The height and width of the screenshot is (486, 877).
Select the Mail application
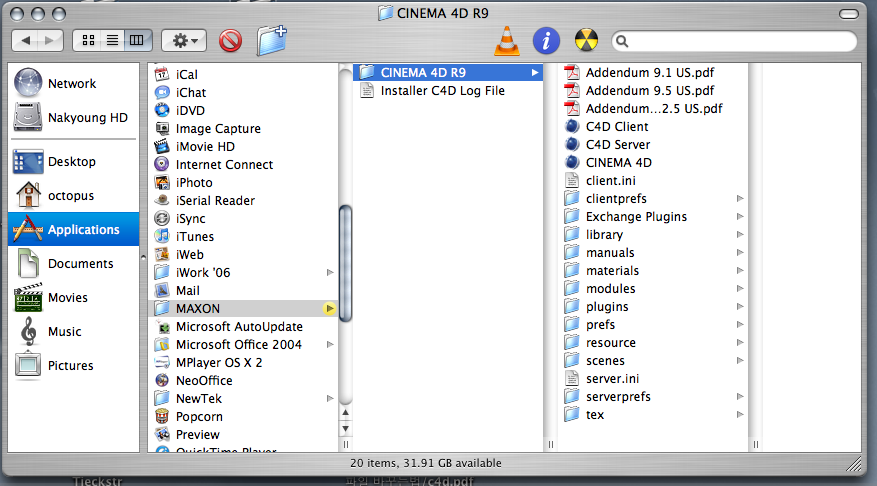243,290
